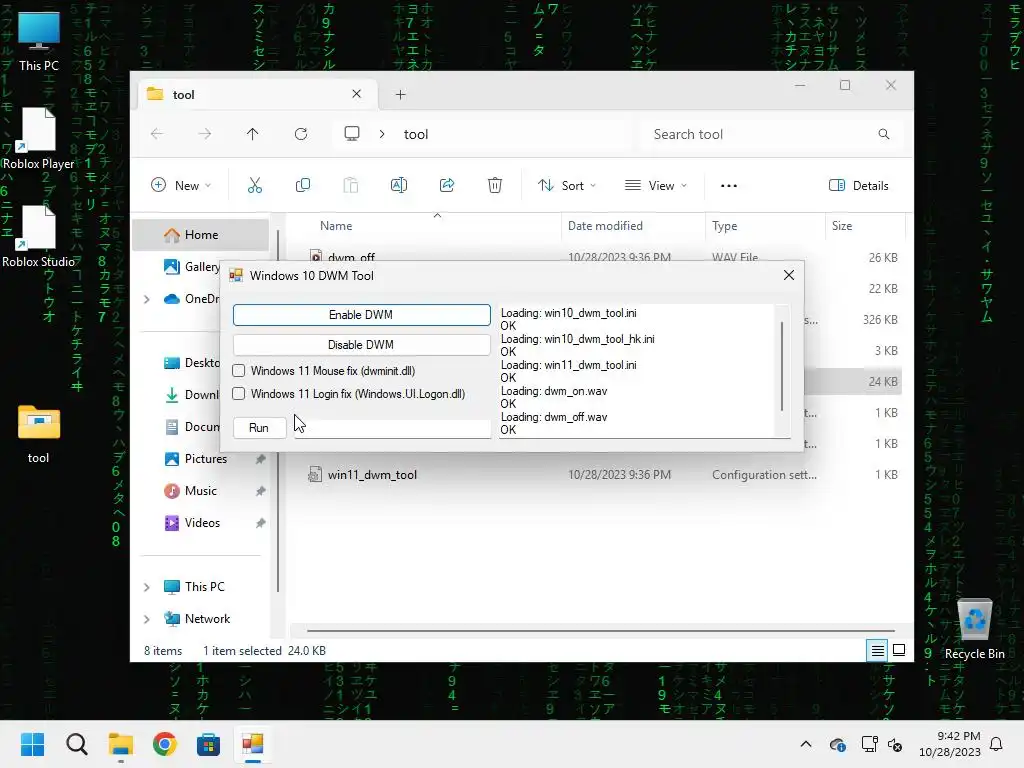Toggle the Details pane button
Screen dimensions: 1024x768
point(858,185)
